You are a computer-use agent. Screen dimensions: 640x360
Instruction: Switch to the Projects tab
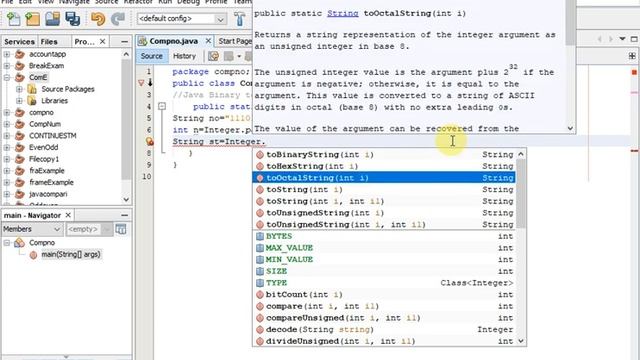click(84, 42)
